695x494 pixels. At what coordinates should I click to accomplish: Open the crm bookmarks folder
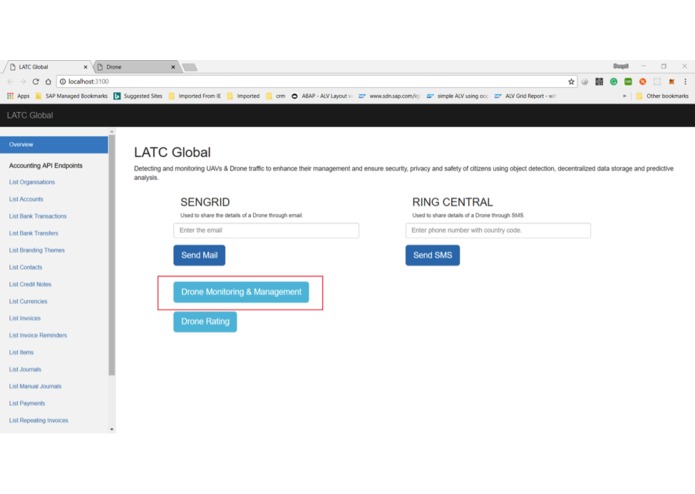pos(275,96)
